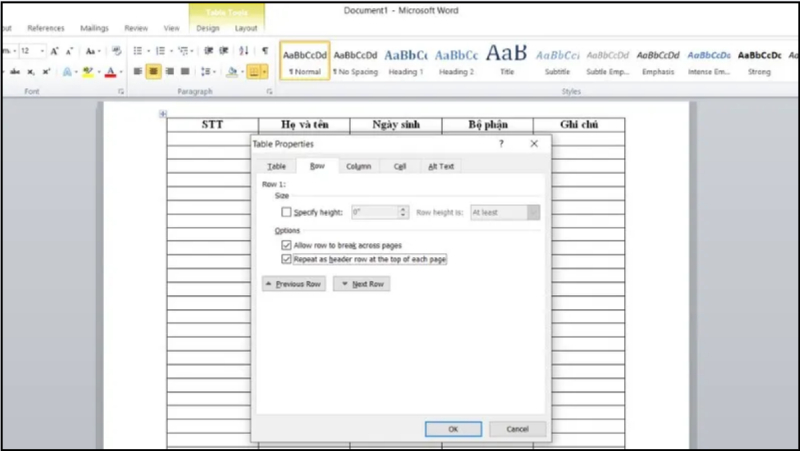Open the Shading color dropdown arrow
Screen dimensions: 800x451
pos(242,72)
